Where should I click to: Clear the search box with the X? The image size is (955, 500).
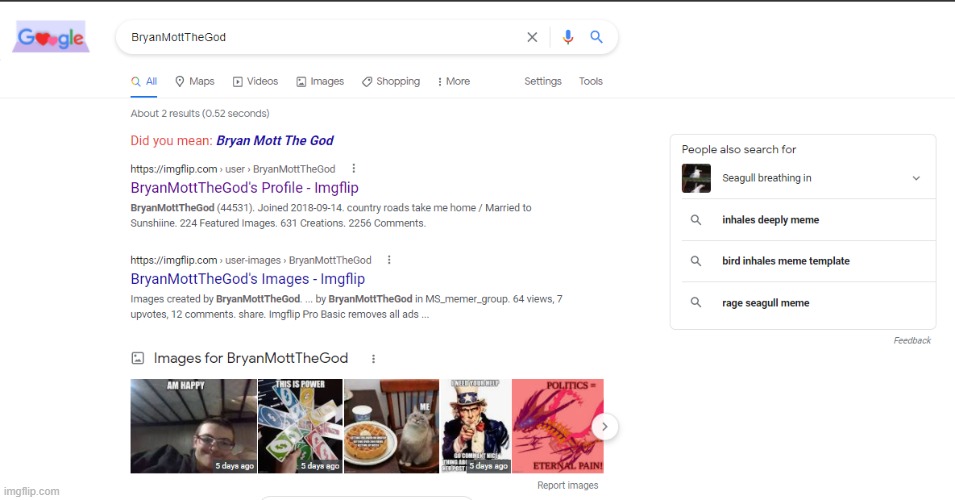[532, 37]
